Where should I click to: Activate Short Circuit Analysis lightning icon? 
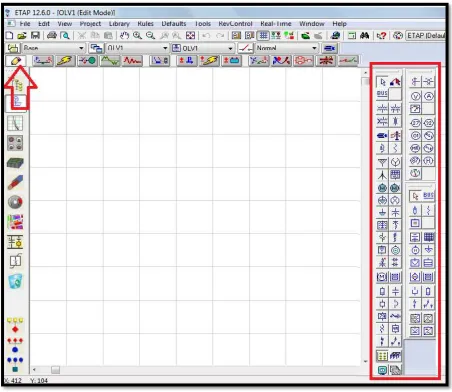pos(65,61)
